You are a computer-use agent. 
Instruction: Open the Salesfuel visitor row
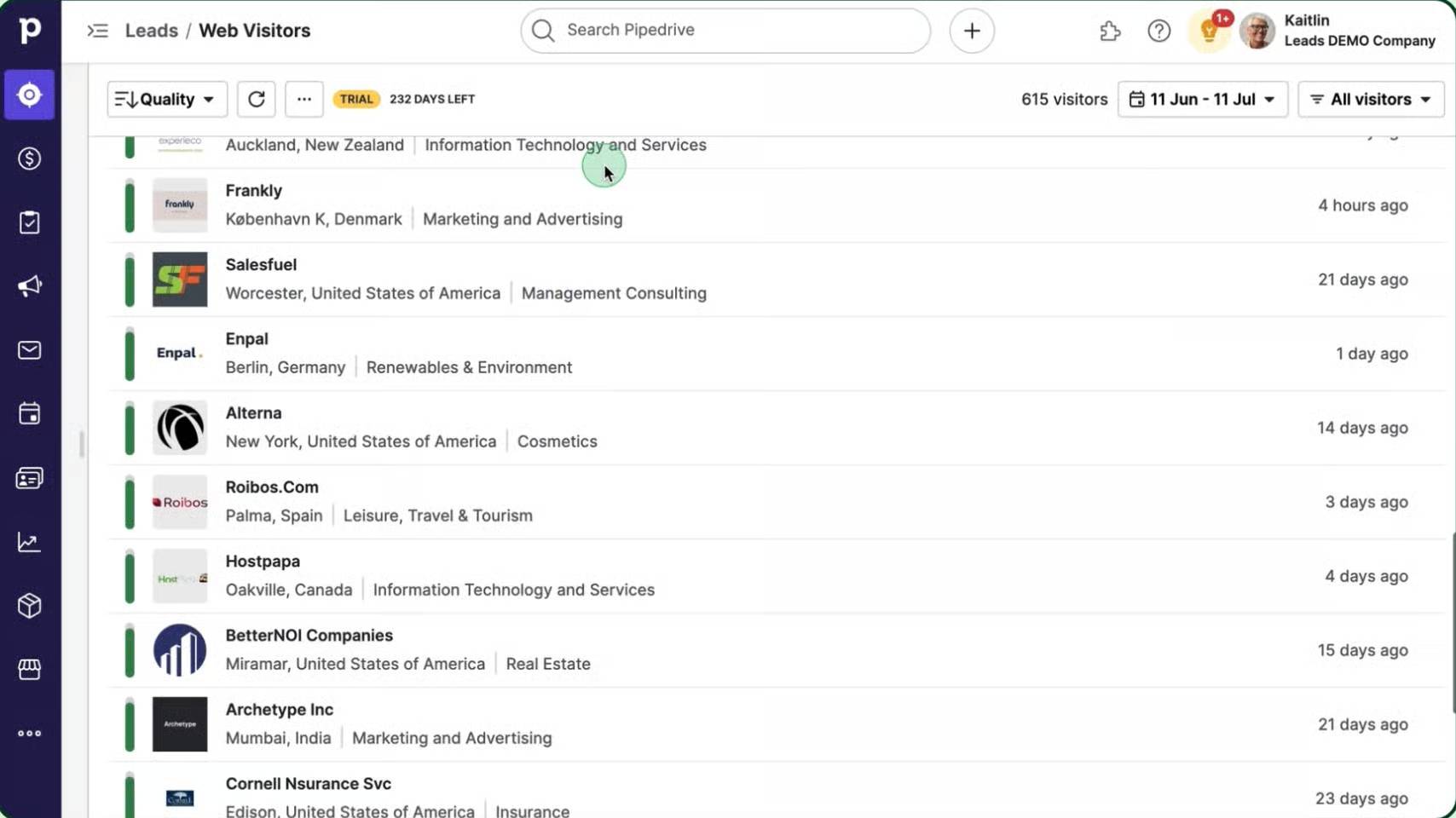coord(777,279)
